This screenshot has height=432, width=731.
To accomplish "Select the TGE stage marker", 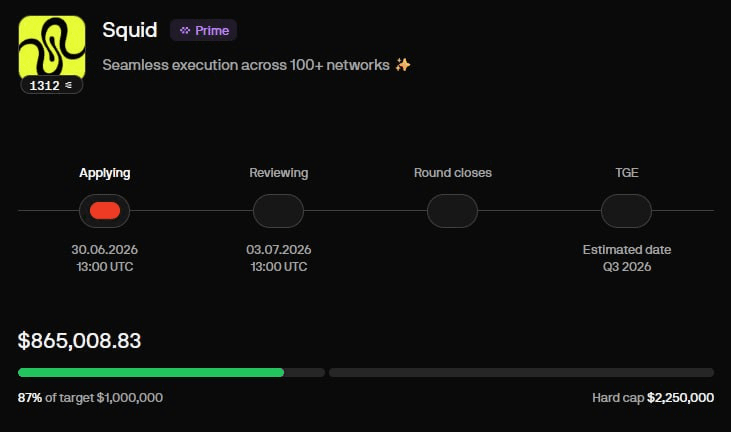I will [x=626, y=211].
